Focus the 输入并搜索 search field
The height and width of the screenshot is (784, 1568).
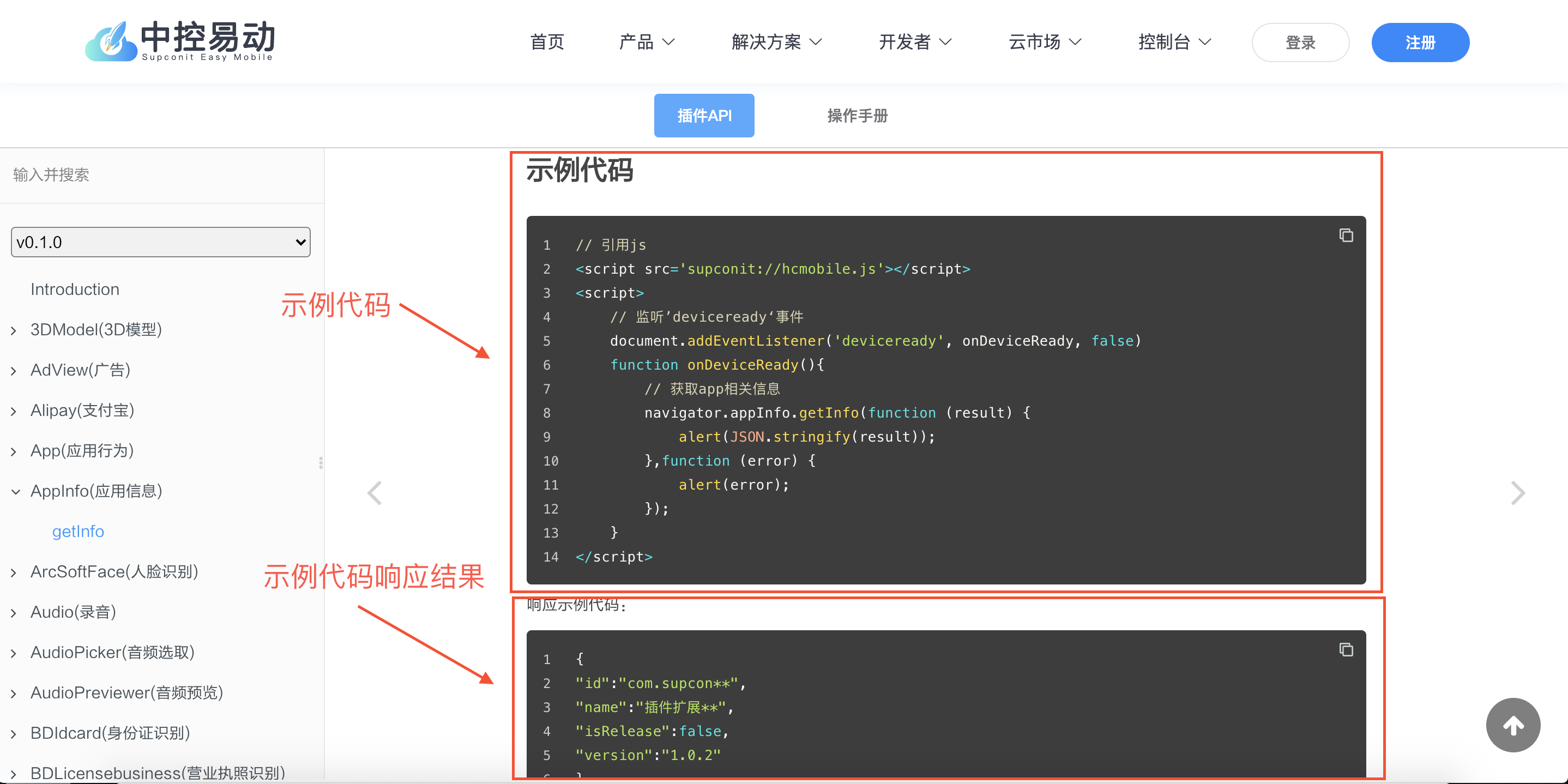click(x=161, y=176)
